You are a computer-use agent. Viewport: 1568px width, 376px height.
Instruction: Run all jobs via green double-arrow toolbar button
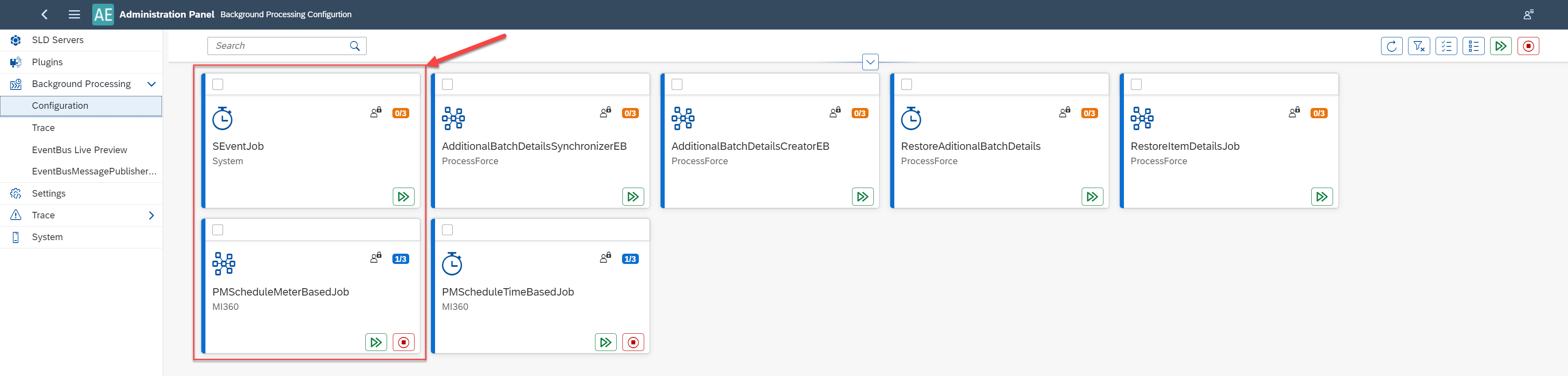1501,46
